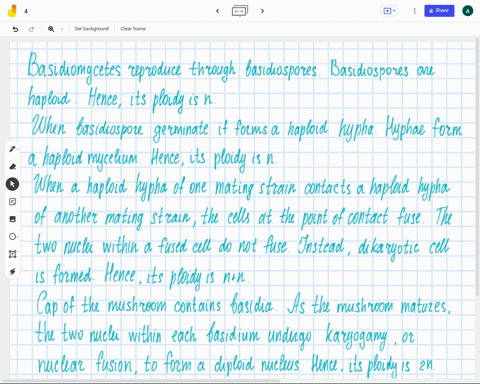The width and height of the screenshot is (480, 384).
Task: Redo the last action
Action: click(x=31, y=29)
